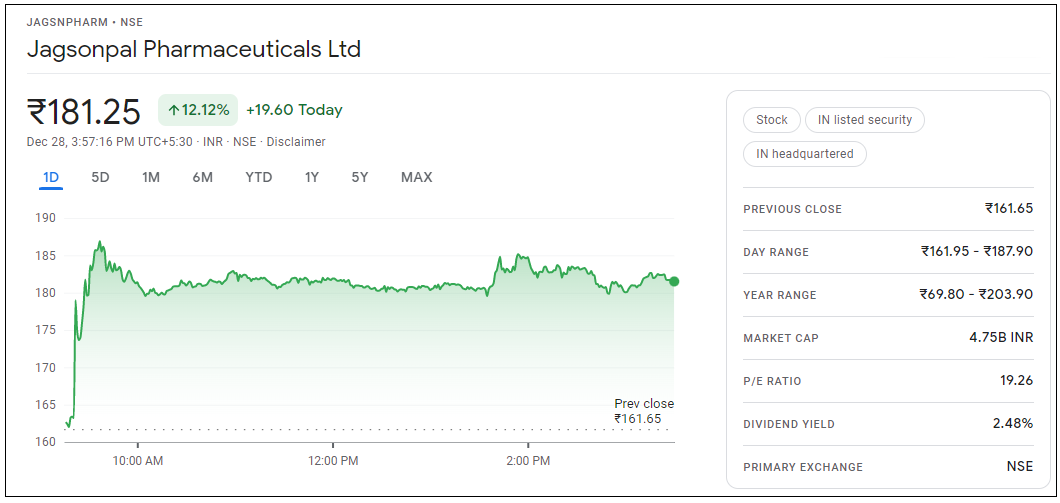
Task: Click the Prev close ₹161.65 chart annotation
Action: (644, 411)
